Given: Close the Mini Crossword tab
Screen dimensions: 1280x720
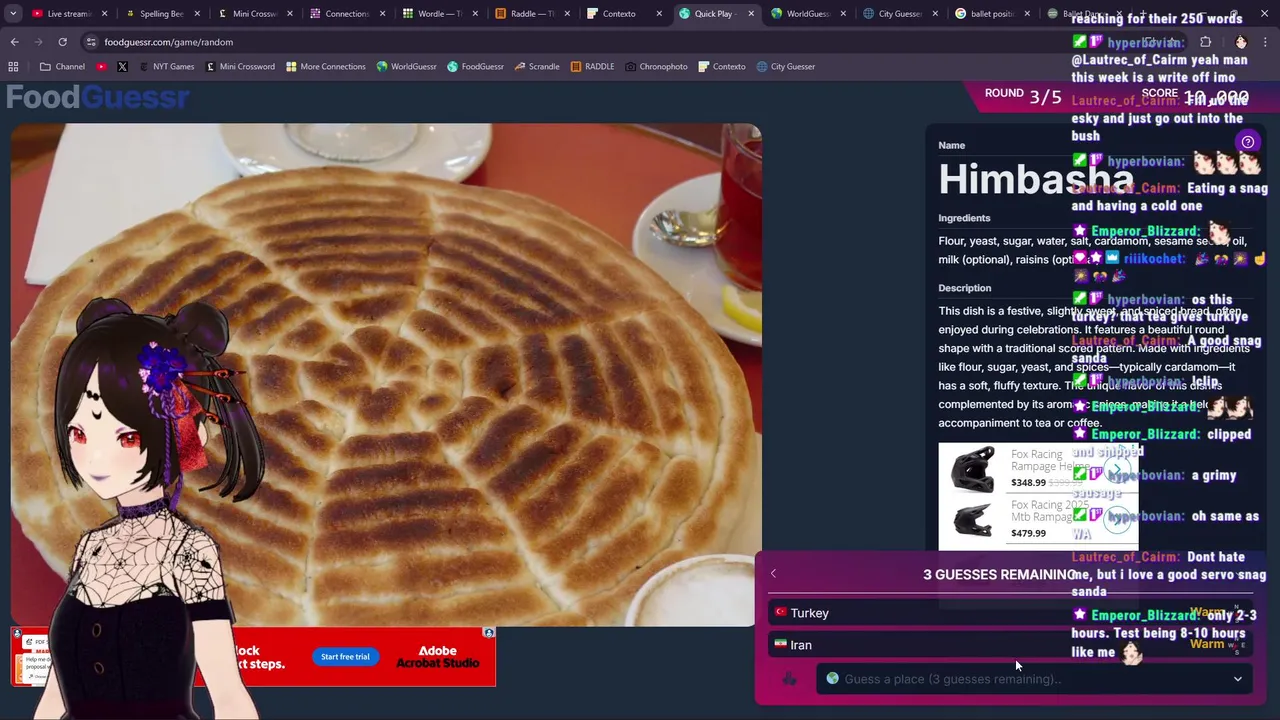Looking at the screenshot, I should click(289, 14).
